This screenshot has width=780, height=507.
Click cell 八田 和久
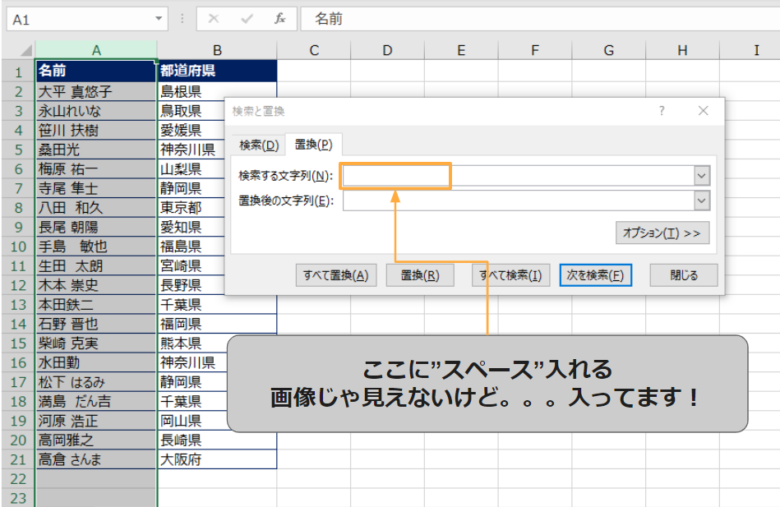96,207
